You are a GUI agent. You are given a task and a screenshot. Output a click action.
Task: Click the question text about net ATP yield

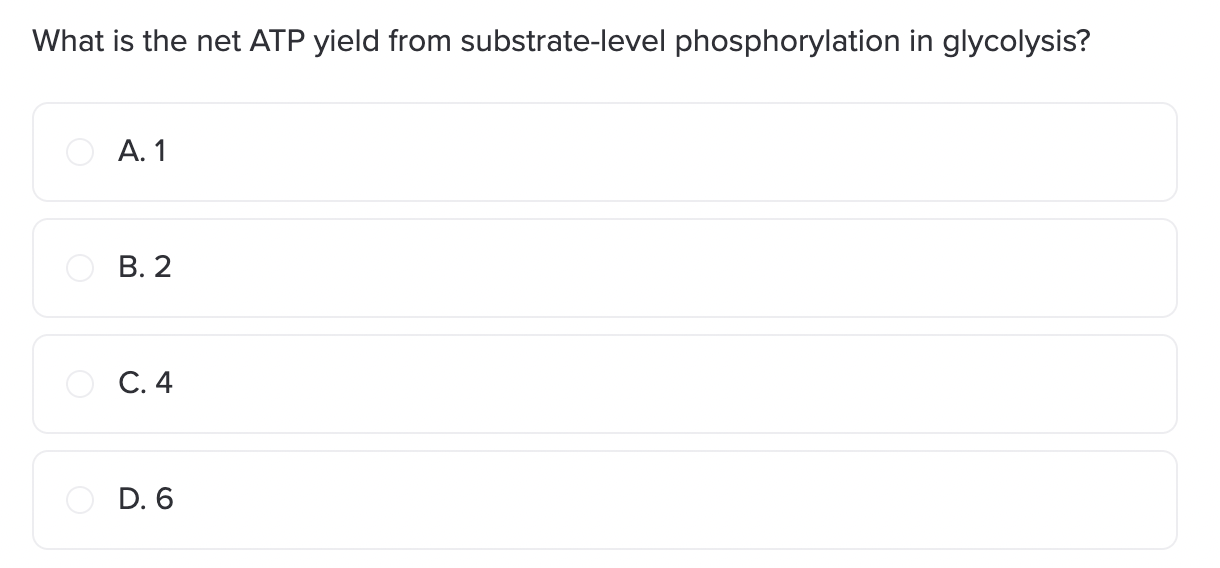tap(561, 42)
